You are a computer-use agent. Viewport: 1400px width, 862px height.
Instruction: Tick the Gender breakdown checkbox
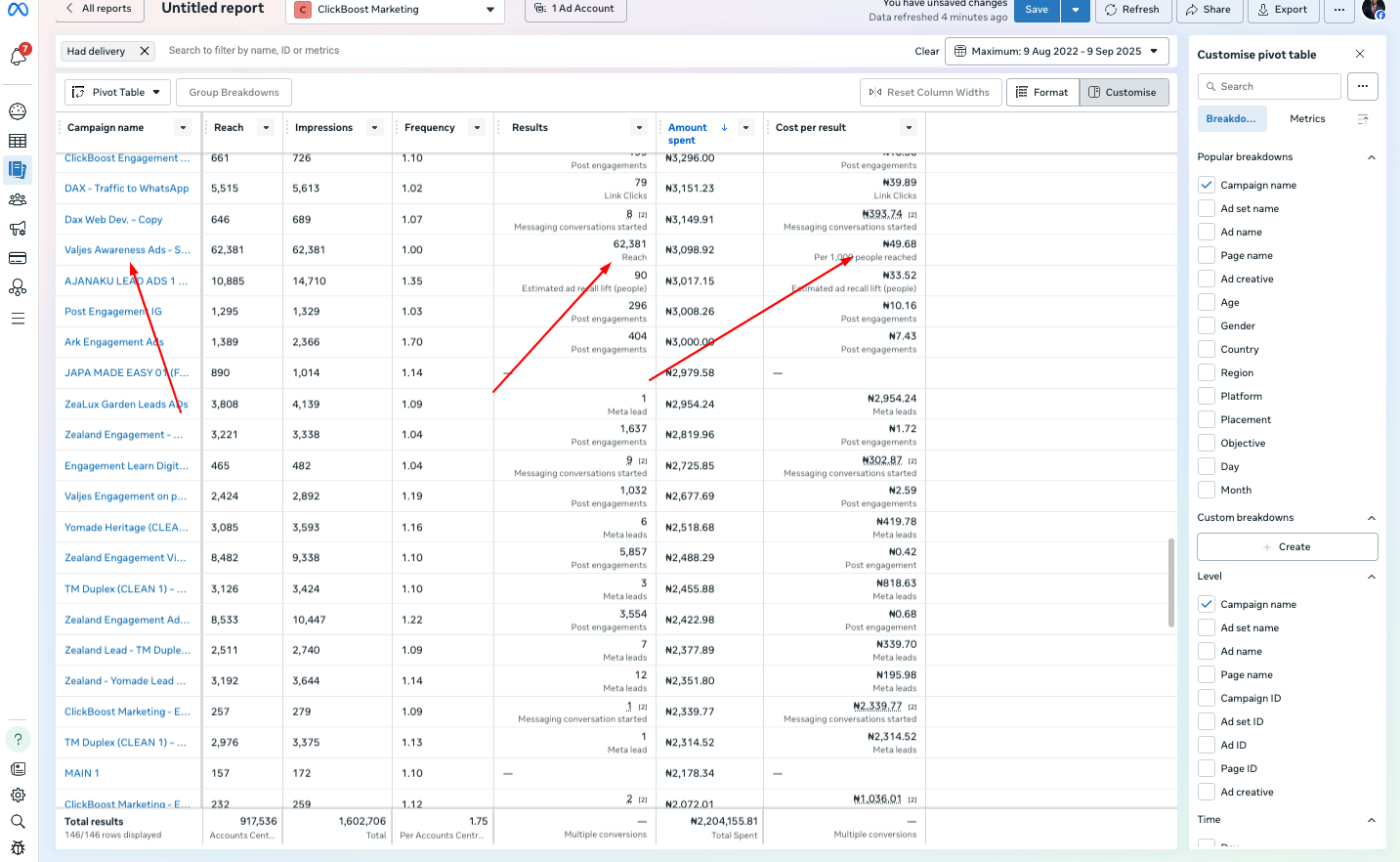(1207, 325)
